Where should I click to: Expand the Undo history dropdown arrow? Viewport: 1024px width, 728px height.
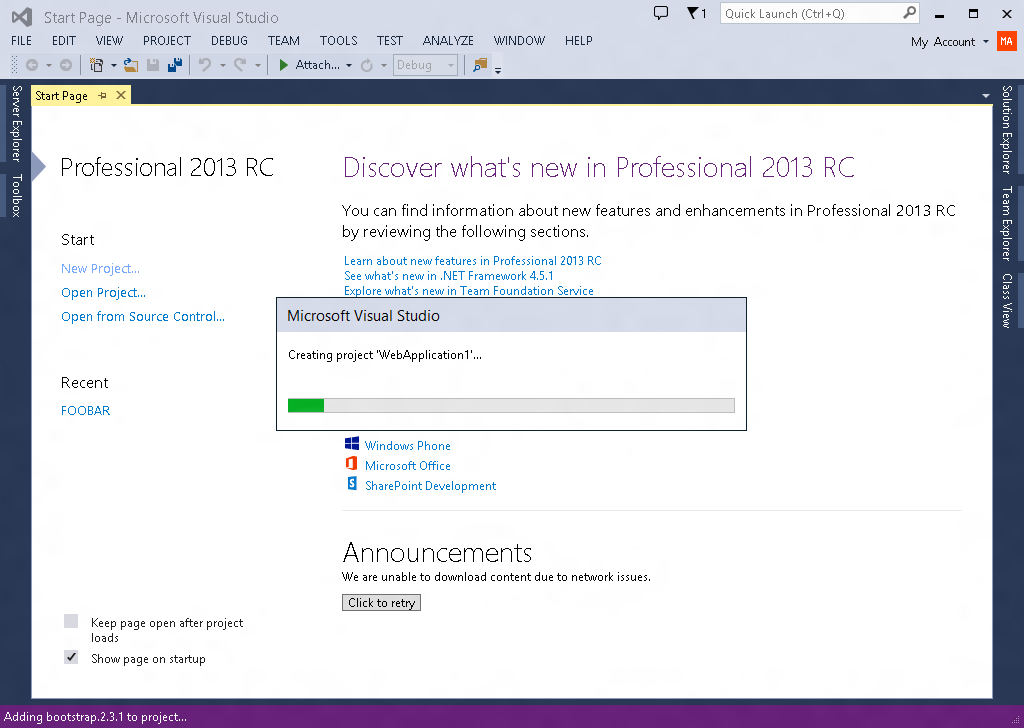[223, 65]
